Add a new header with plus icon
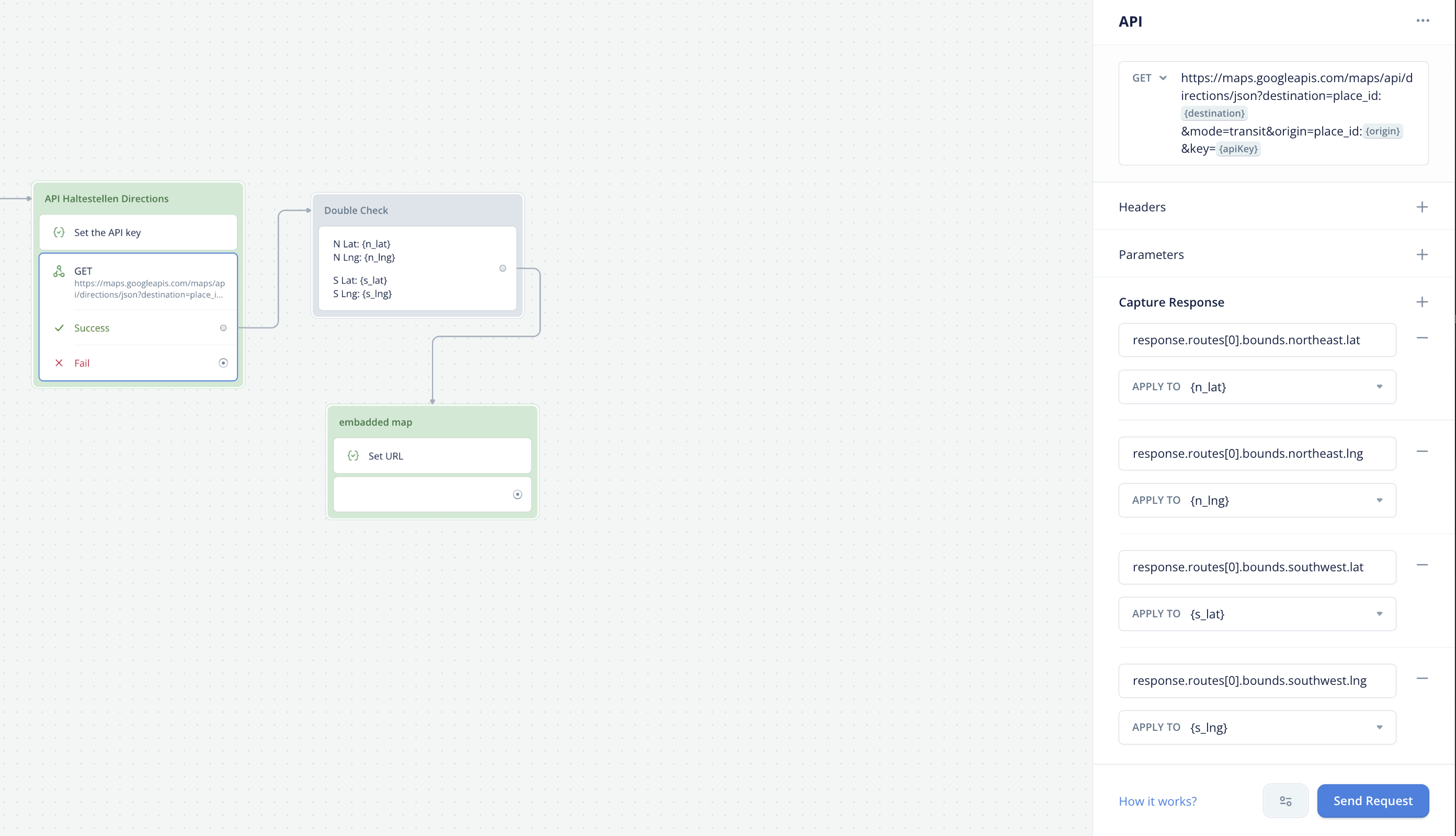Screen dimensions: 1456x836 tap(1421, 207)
